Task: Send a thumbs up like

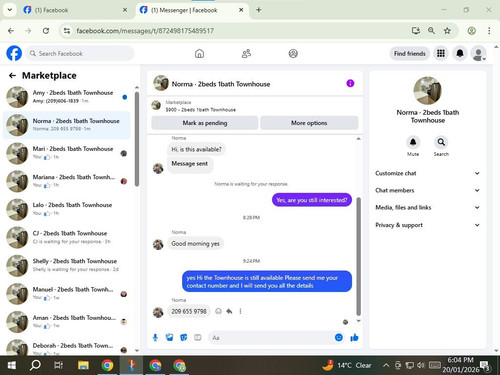Action: (x=354, y=338)
